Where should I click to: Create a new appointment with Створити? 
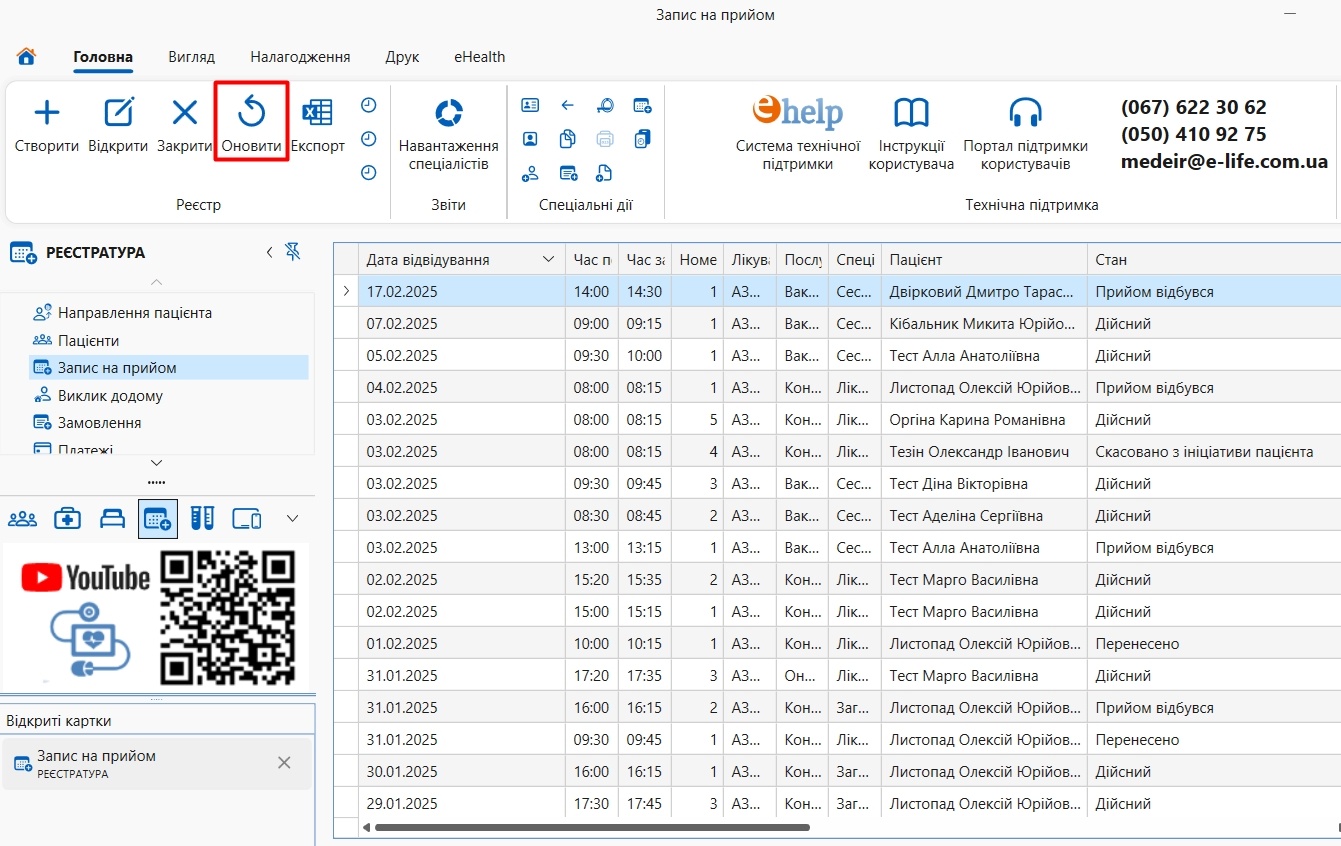[x=47, y=125]
